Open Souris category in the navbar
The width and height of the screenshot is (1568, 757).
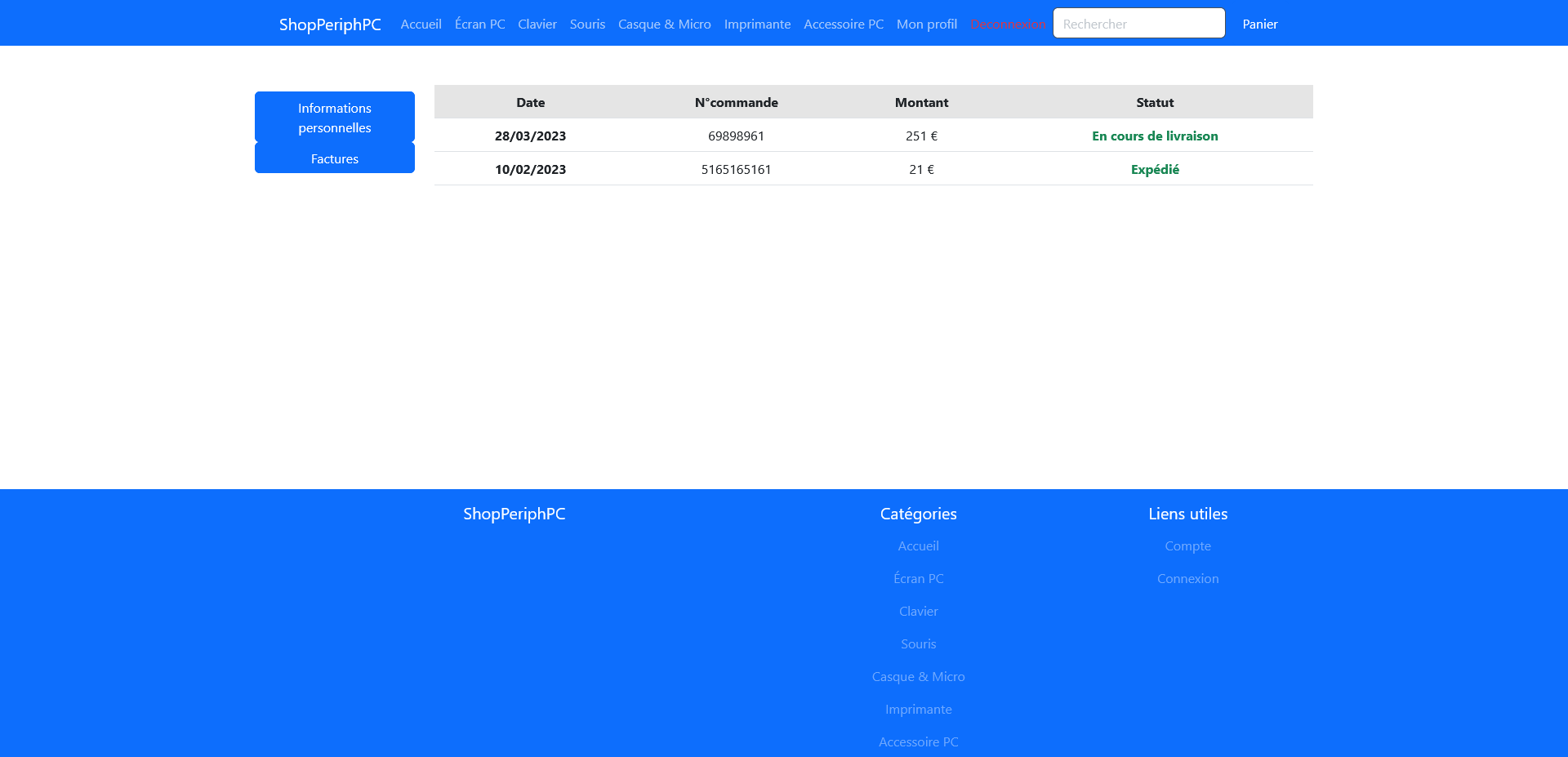click(x=587, y=24)
